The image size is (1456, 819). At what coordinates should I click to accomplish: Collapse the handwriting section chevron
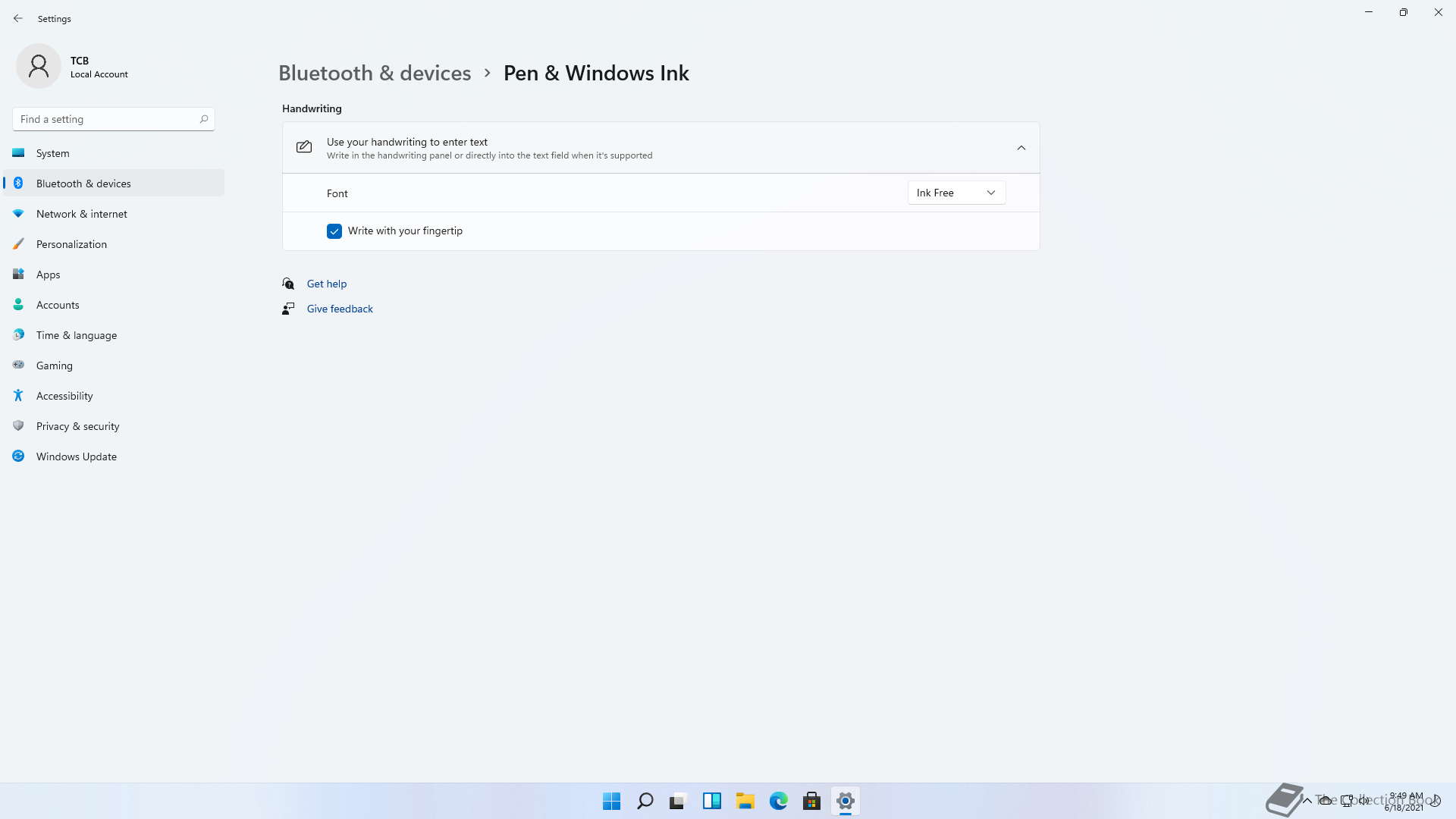1021,148
